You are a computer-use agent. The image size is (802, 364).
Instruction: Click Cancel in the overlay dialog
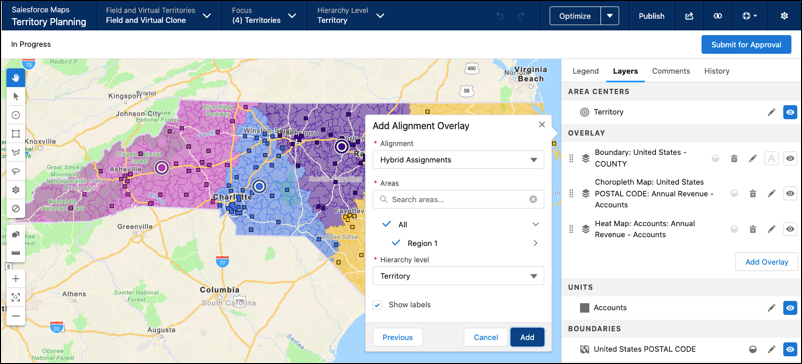click(486, 337)
